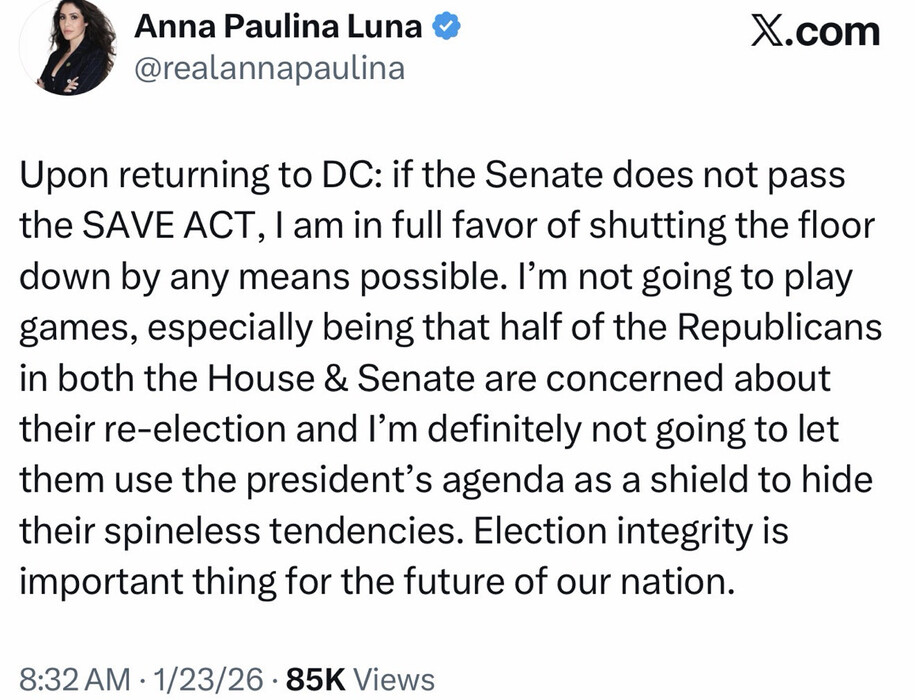Click the display name Anna Paulina Luna
Image resolution: width=915 pixels, height=700 pixels.
278,28
